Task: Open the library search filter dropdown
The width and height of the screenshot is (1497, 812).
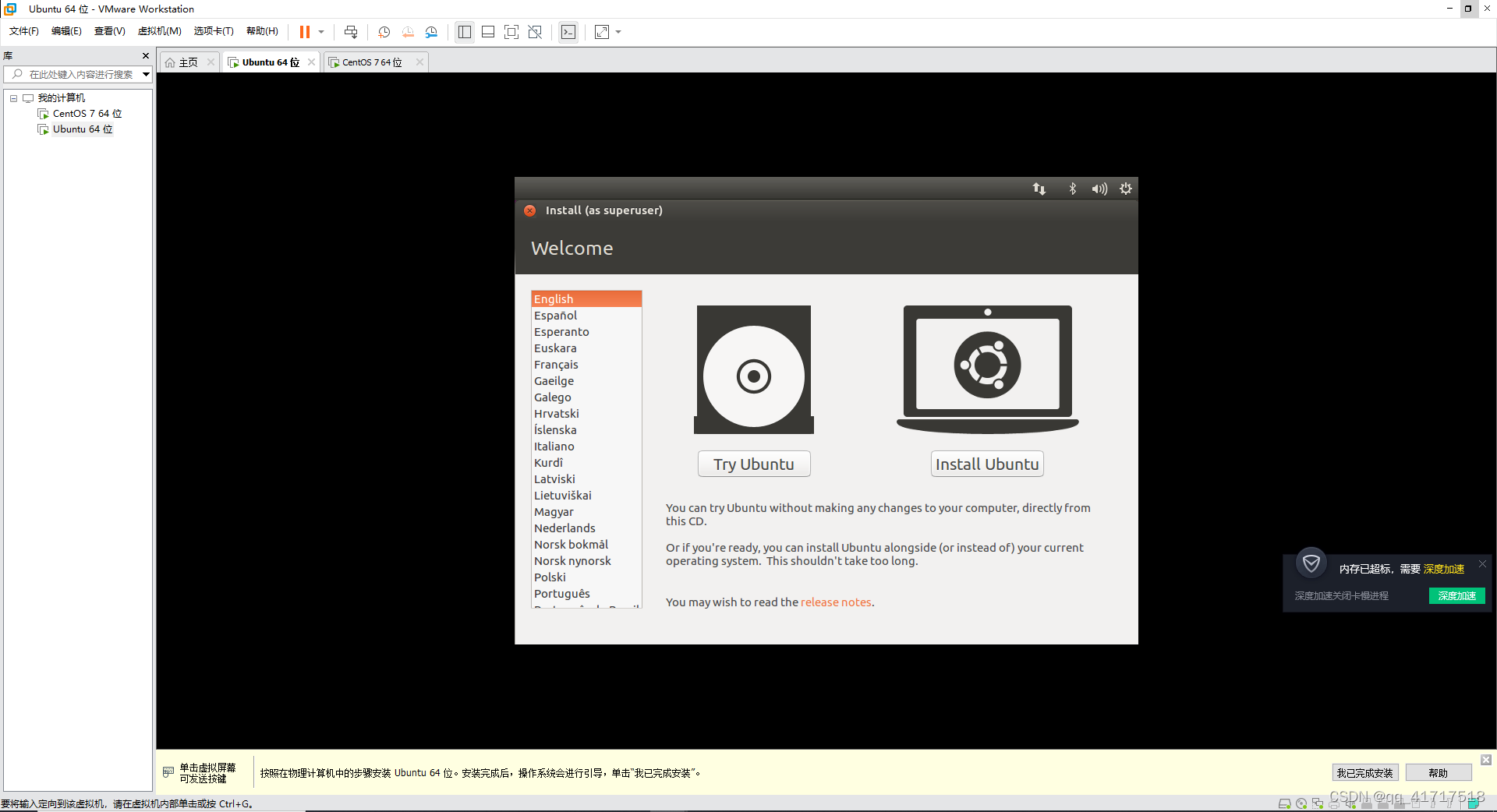Action: click(x=146, y=74)
